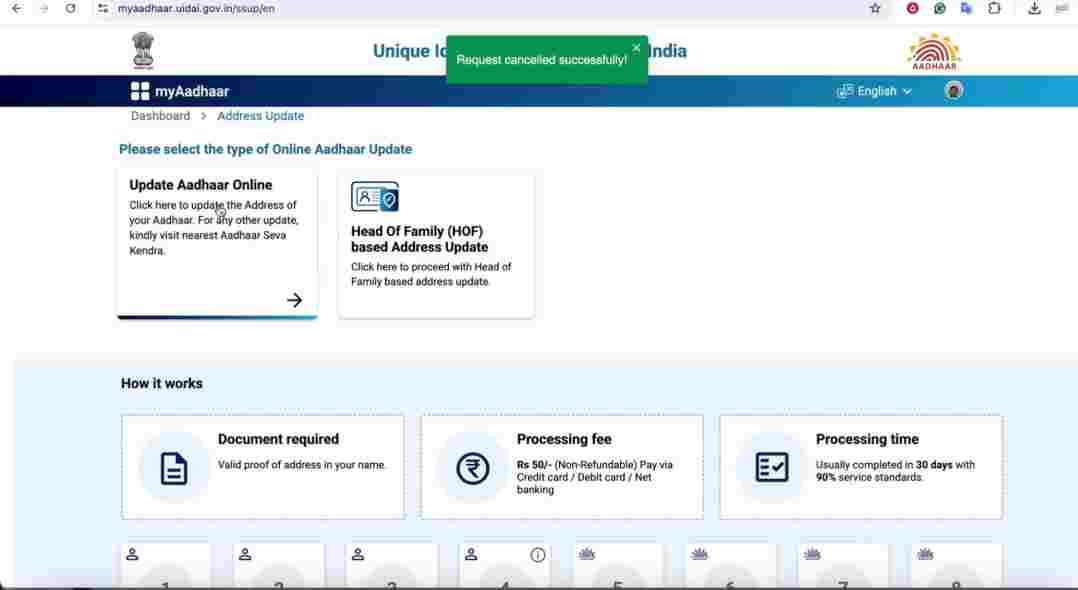Click the myAadhaar grid icon
The height and width of the screenshot is (590, 1078).
point(140,91)
